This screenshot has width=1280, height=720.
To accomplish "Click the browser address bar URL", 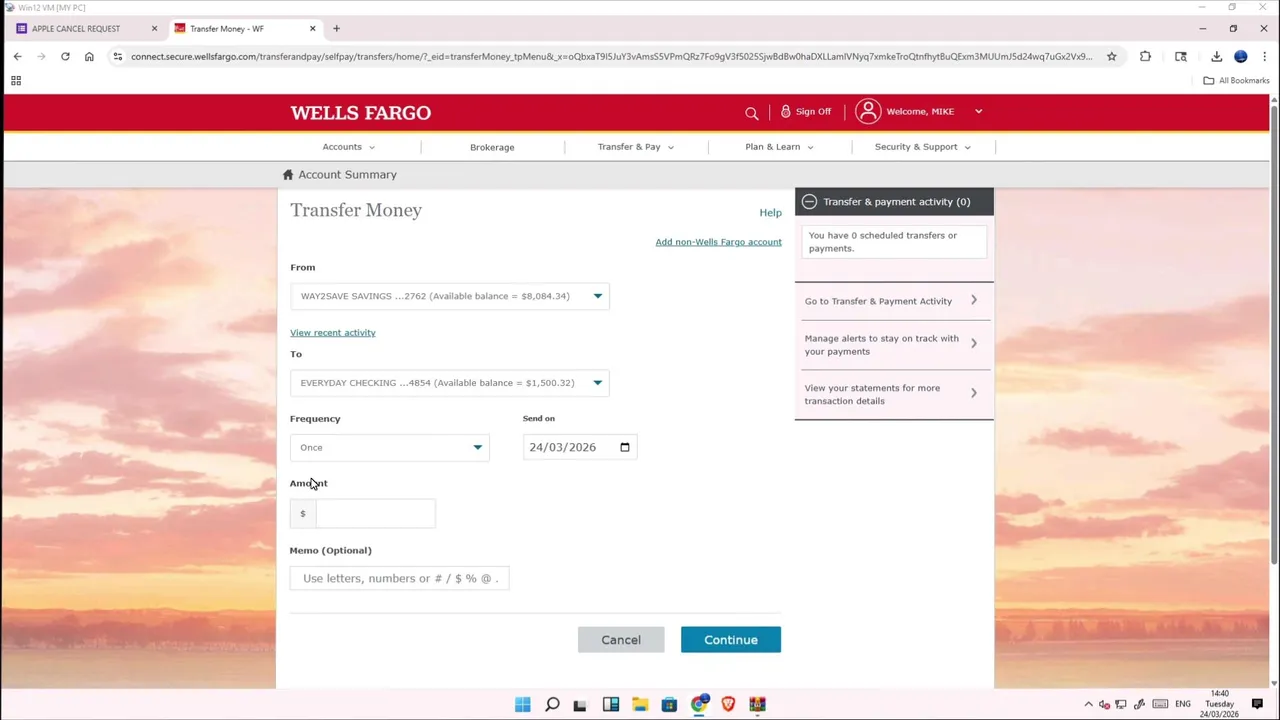I will click(x=611, y=57).
